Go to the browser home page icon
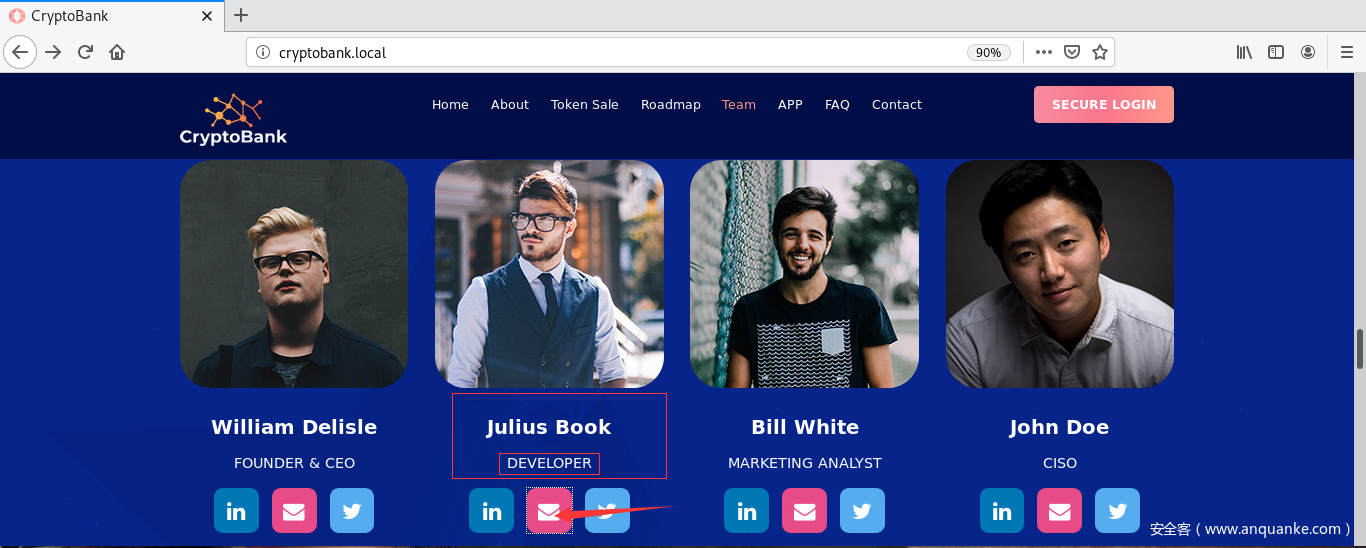The width and height of the screenshot is (1366, 548). (x=117, y=52)
